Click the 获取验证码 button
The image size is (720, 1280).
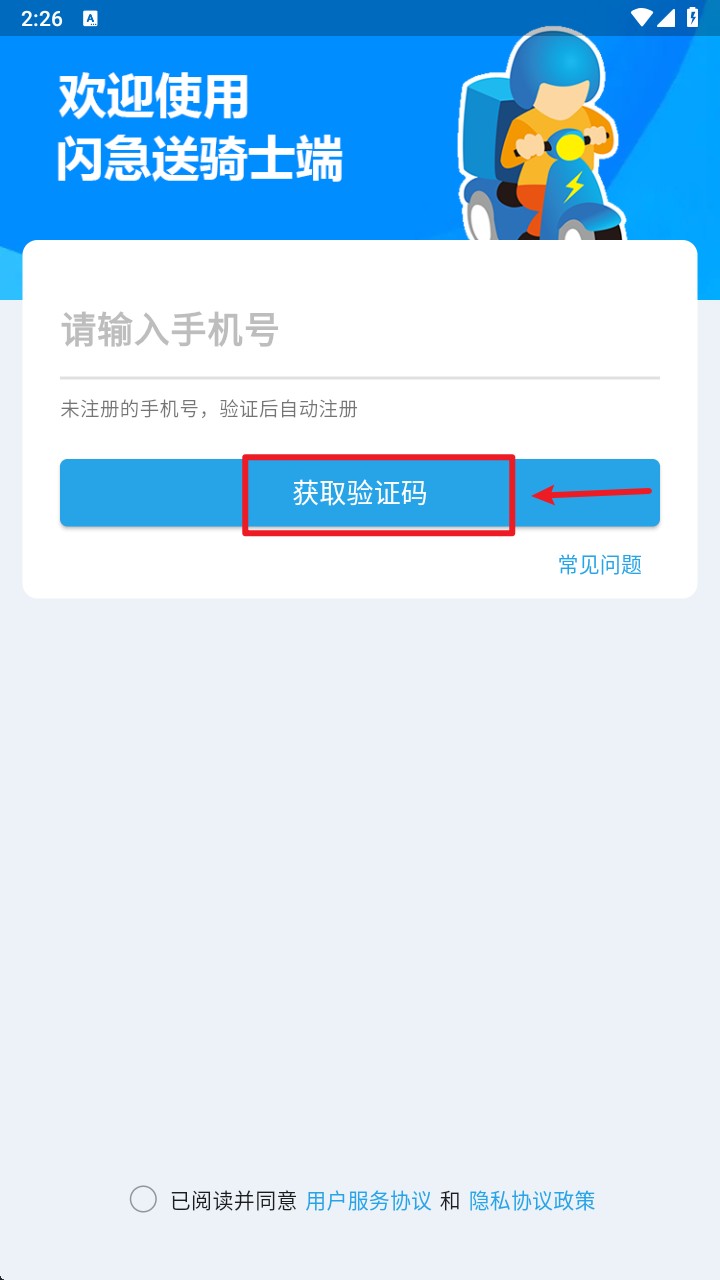point(360,493)
